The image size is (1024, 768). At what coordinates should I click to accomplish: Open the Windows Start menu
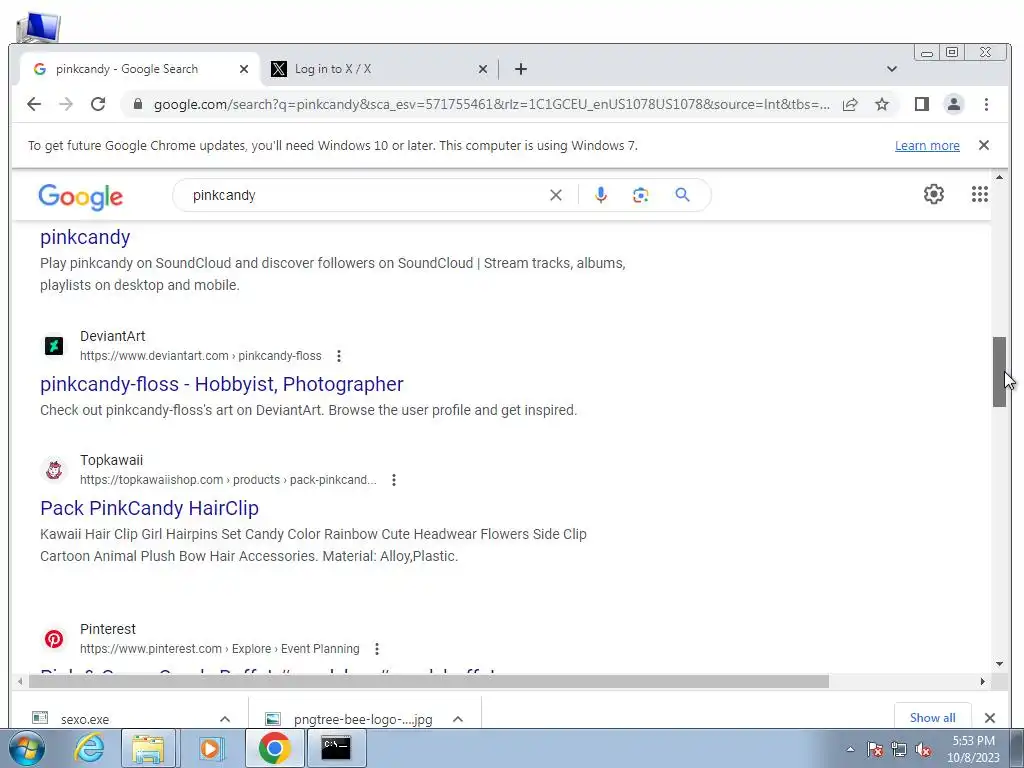[26, 748]
